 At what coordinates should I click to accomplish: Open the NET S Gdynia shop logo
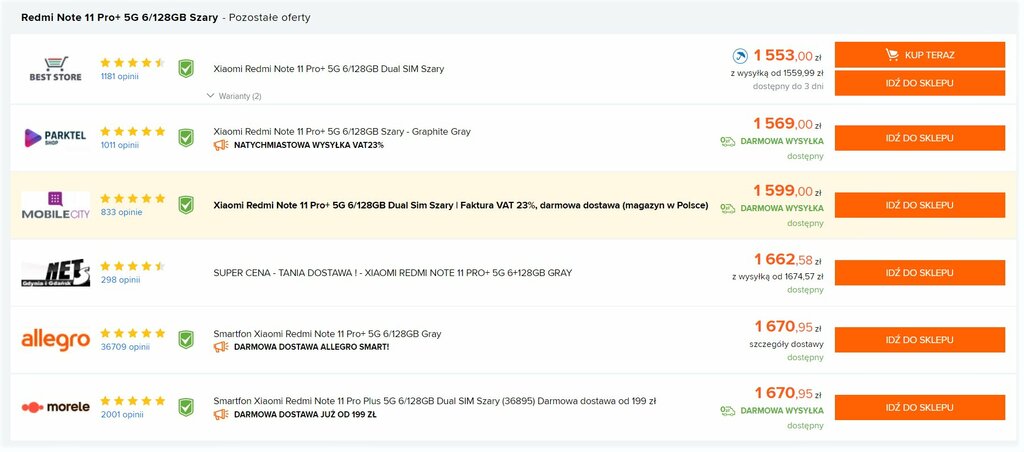pos(56,273)
